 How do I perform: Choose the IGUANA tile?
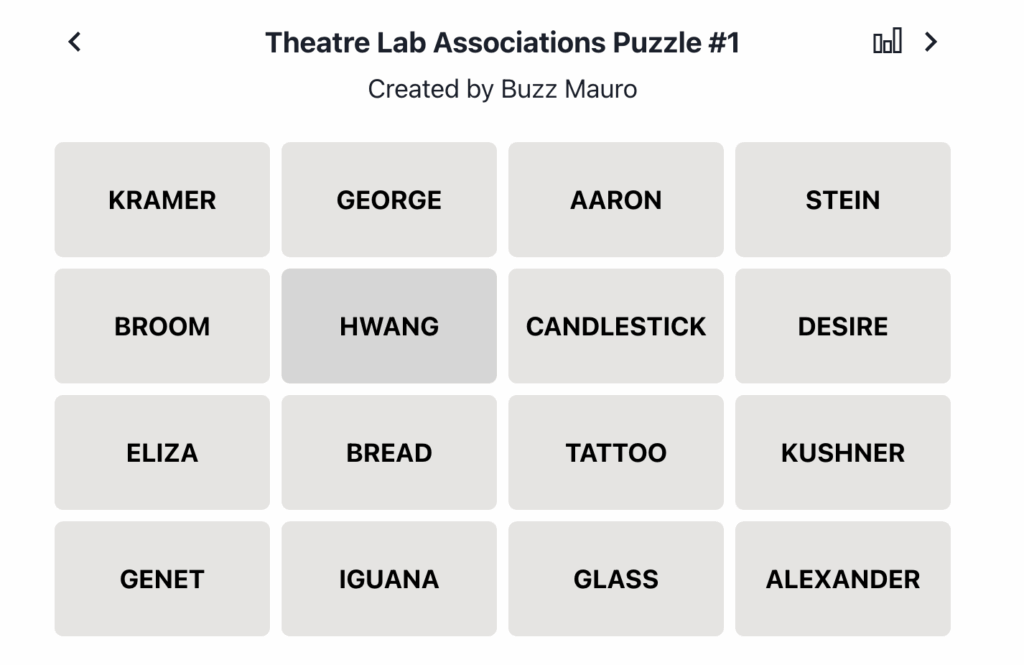(x=389, y=579)
